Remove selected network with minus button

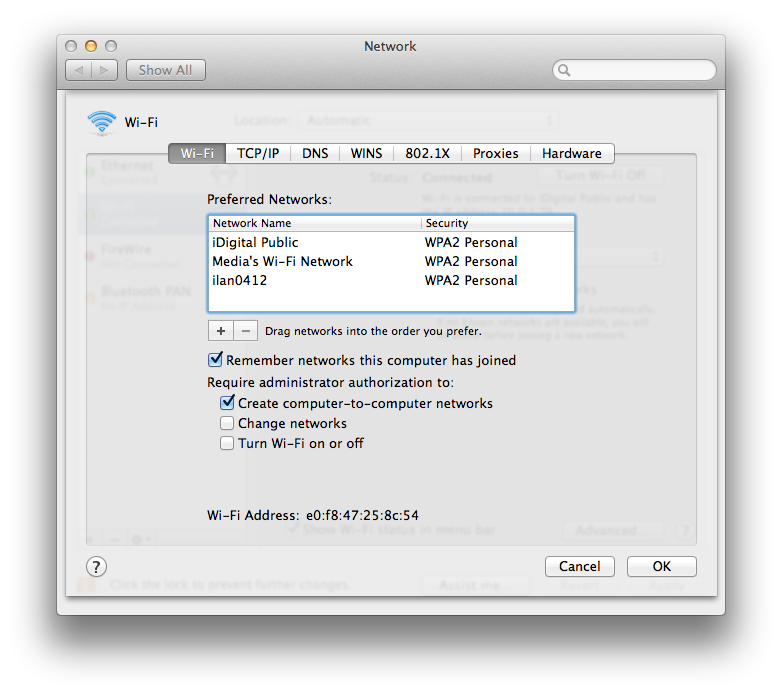click(245, 331)
